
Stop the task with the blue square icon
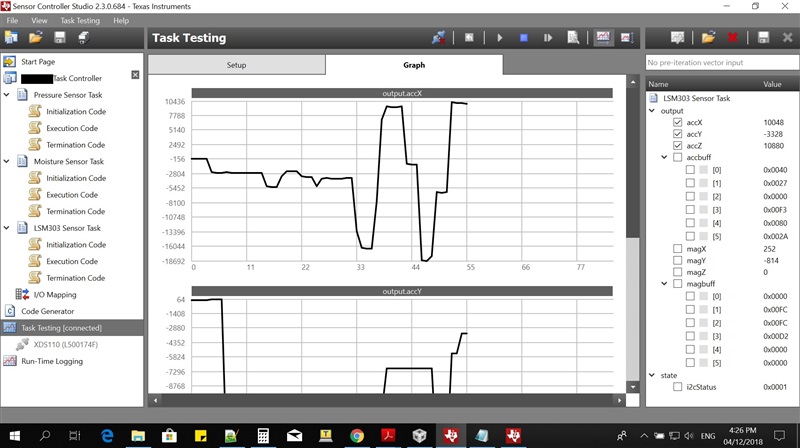click(x=523, y=38)
